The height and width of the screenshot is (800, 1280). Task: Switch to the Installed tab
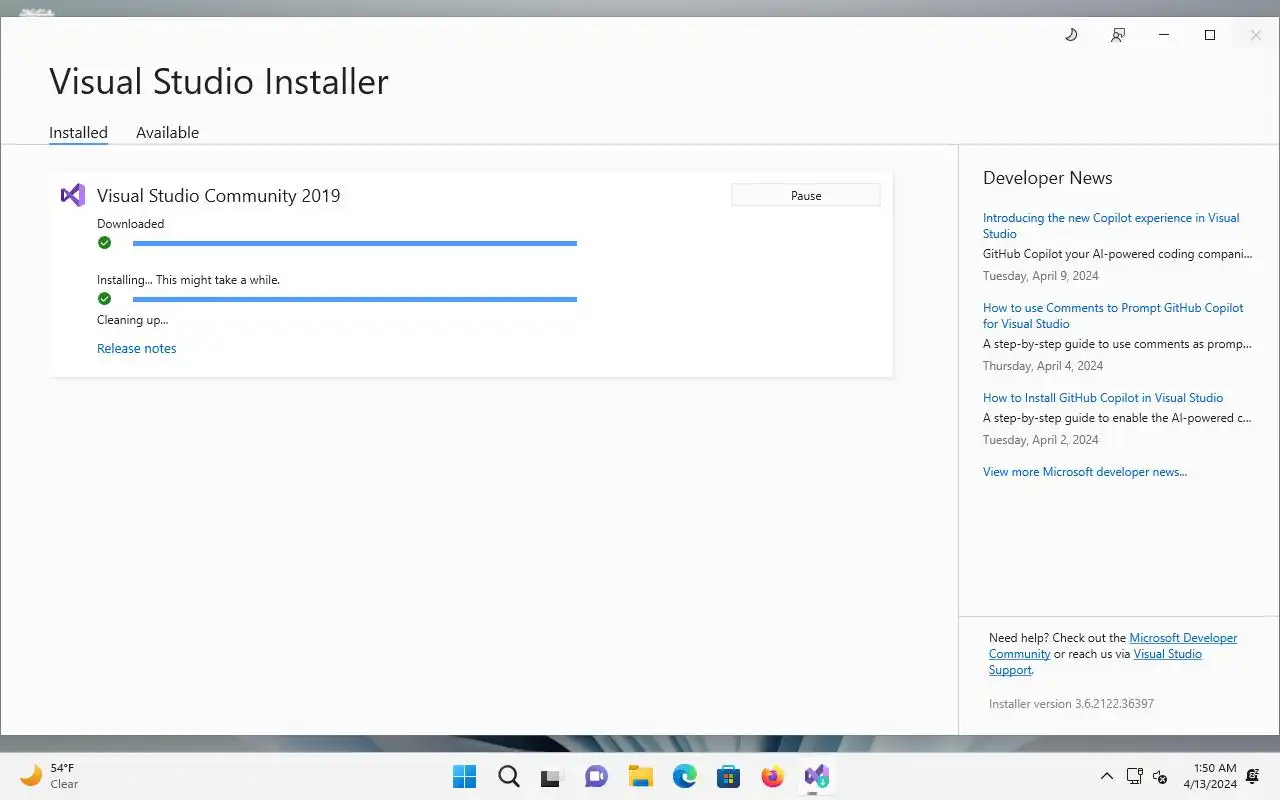(78, 132)
